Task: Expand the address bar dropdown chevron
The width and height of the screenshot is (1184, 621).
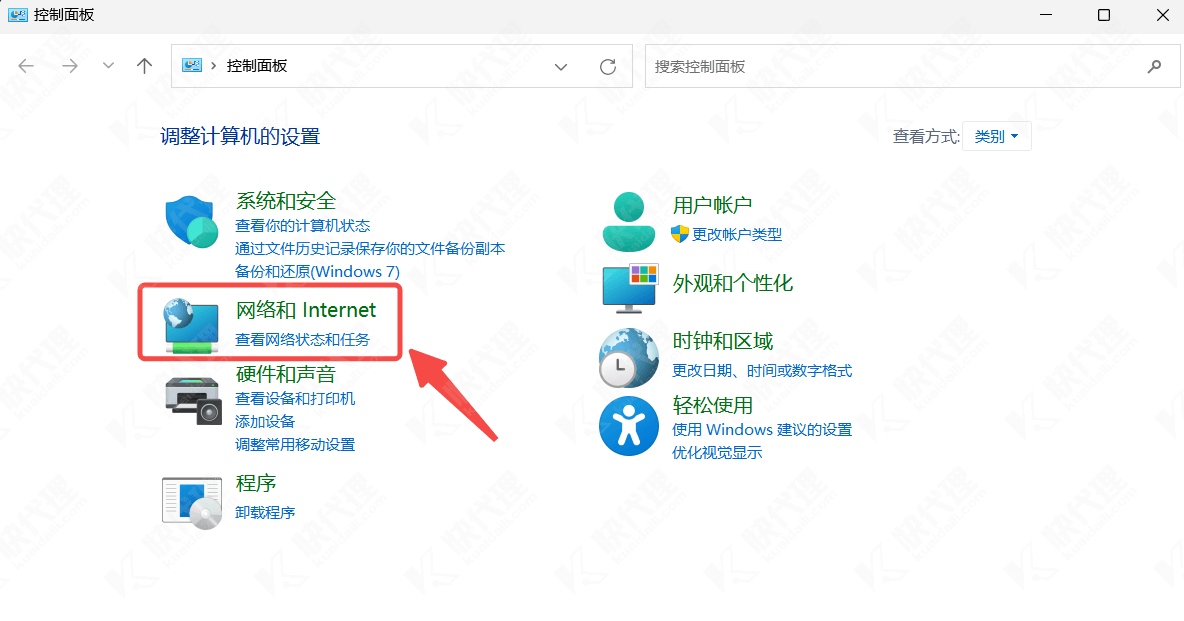Action: 561,66
